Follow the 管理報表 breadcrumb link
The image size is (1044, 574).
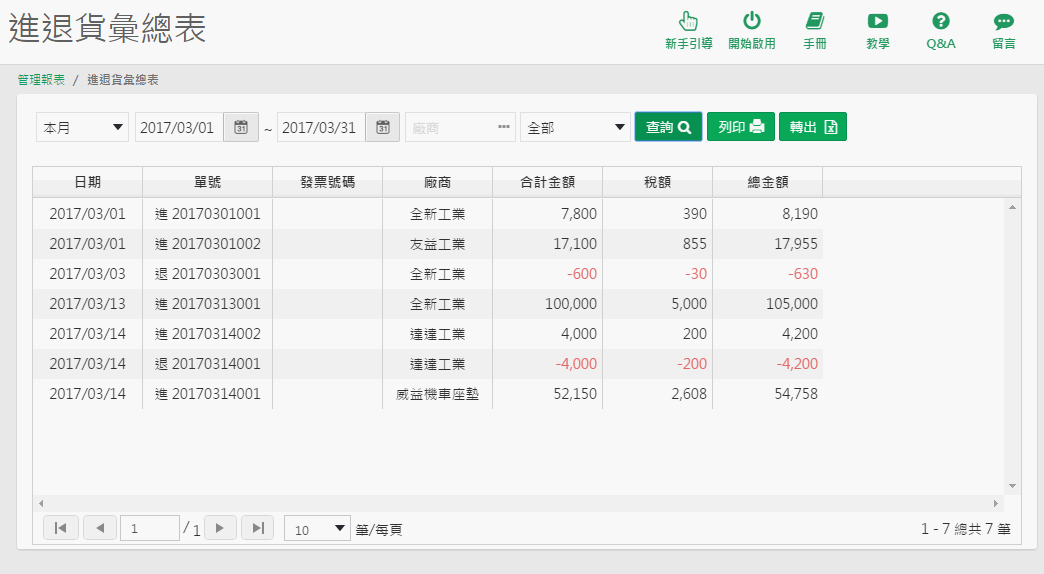[41, 80]
